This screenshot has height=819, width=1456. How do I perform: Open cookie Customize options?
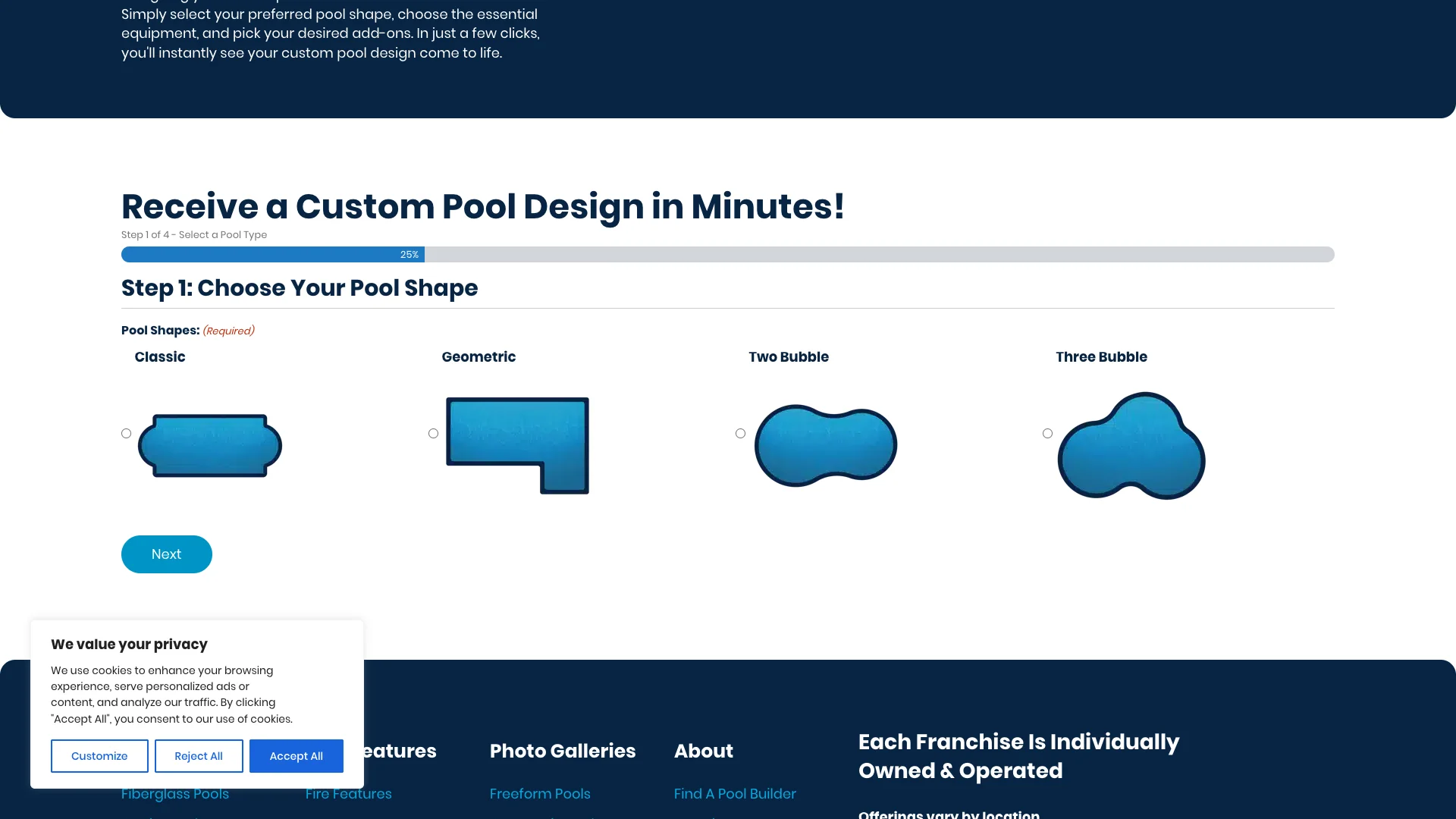(x=99, y=755)
